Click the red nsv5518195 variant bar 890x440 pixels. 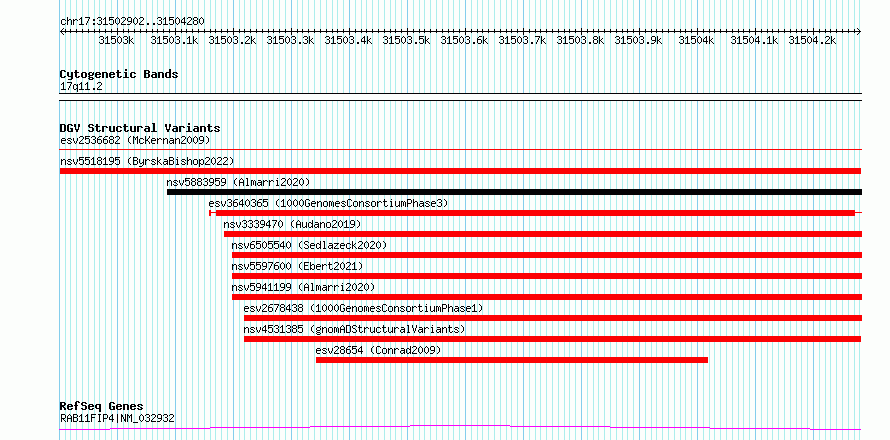460,171
